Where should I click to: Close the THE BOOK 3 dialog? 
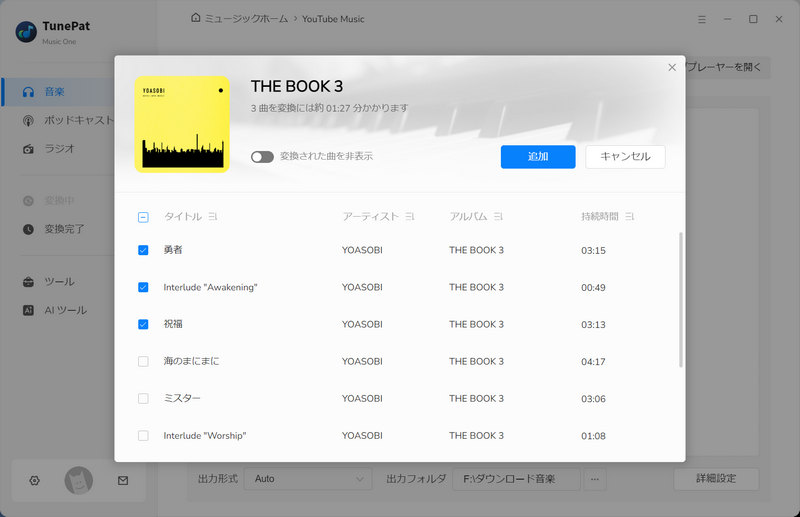tap(672, 67)
